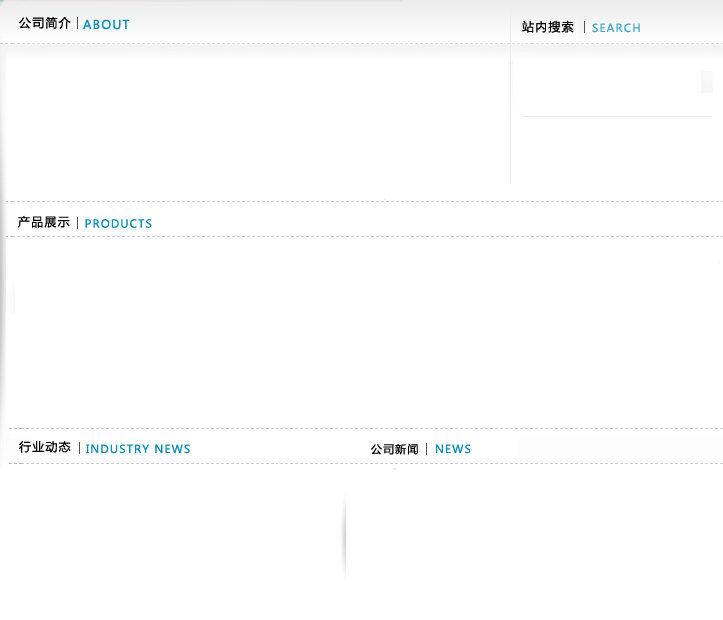Select the SEARCH label text
The image size is (723, 620).
(616, 28)
